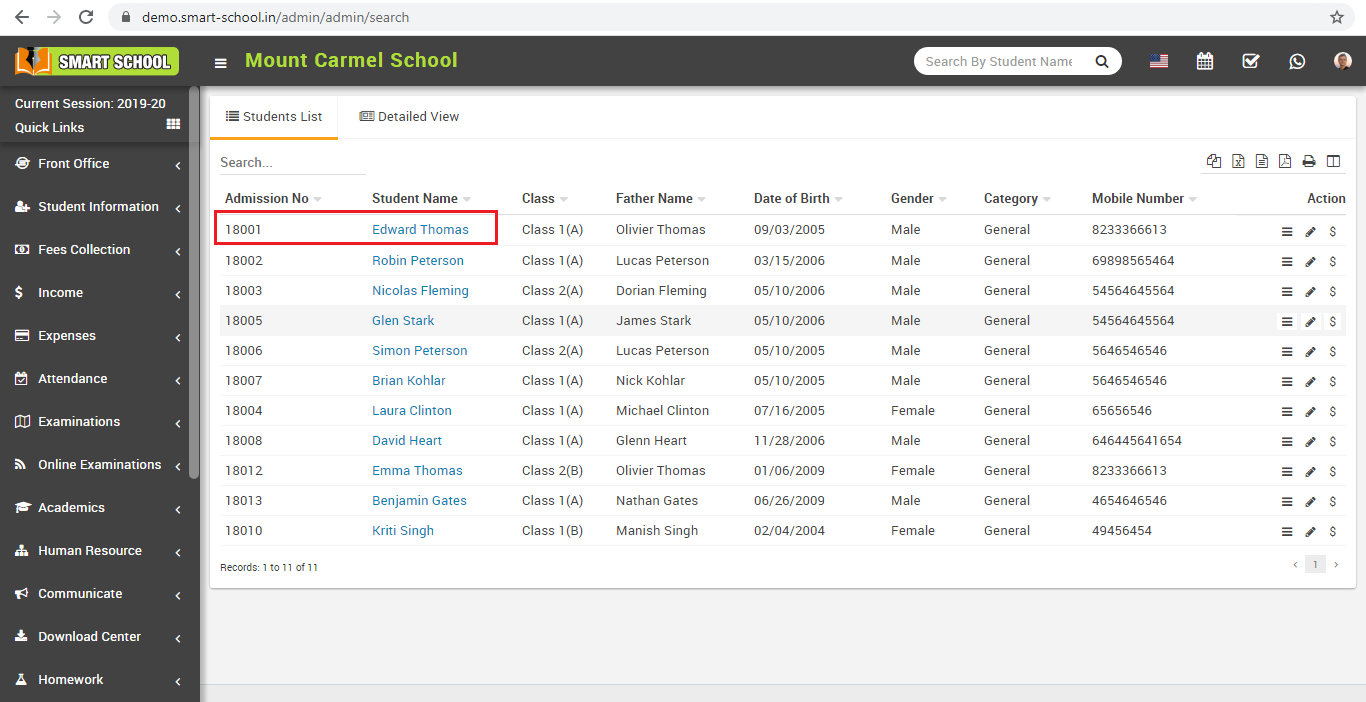Screen dimensions: 1366x702
Task: Toggle the sidebar with the hamburger icon
Action: 220,63
